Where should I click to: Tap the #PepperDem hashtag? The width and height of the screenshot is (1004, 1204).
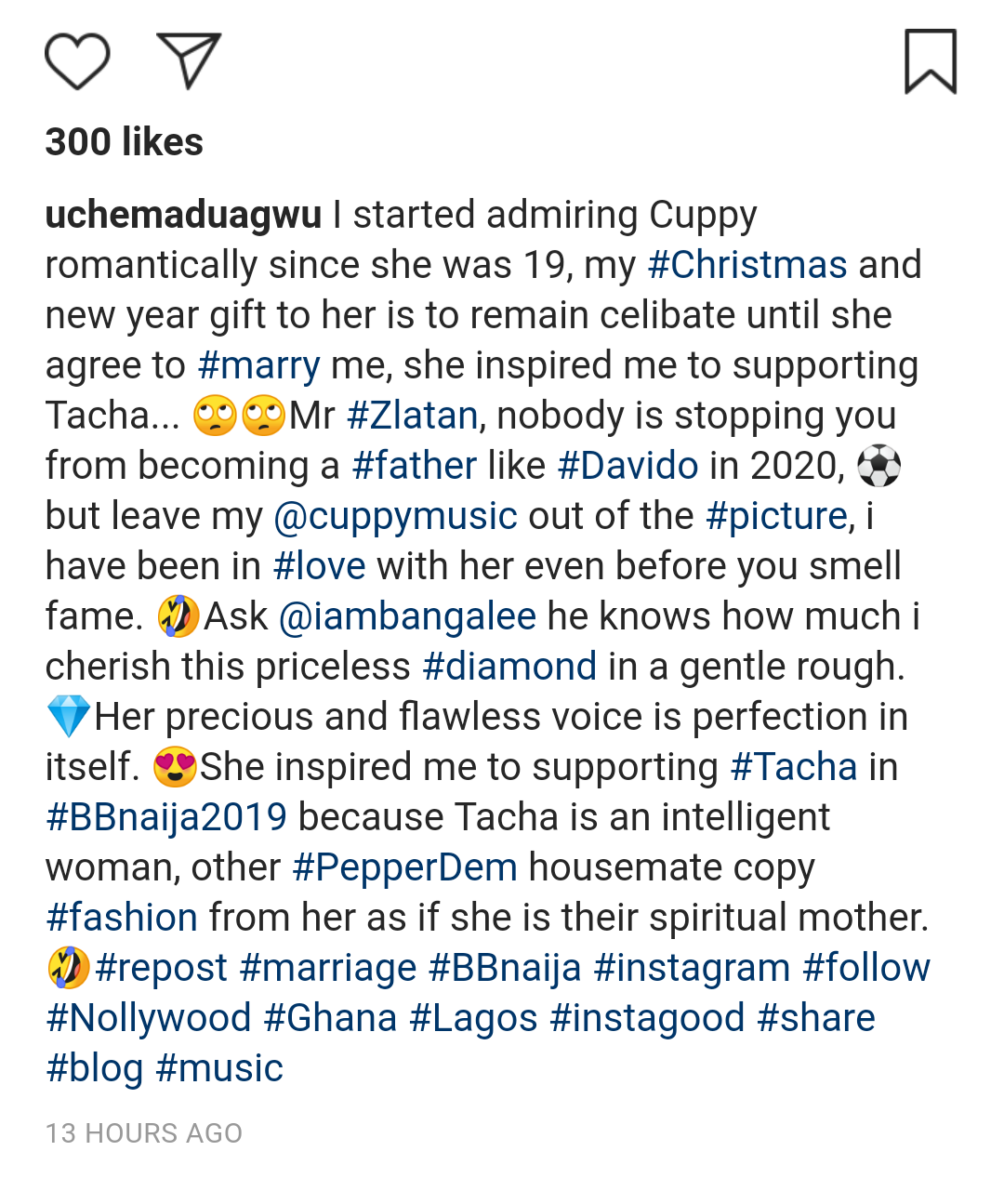pyautogui.click(x=404, y=867)
